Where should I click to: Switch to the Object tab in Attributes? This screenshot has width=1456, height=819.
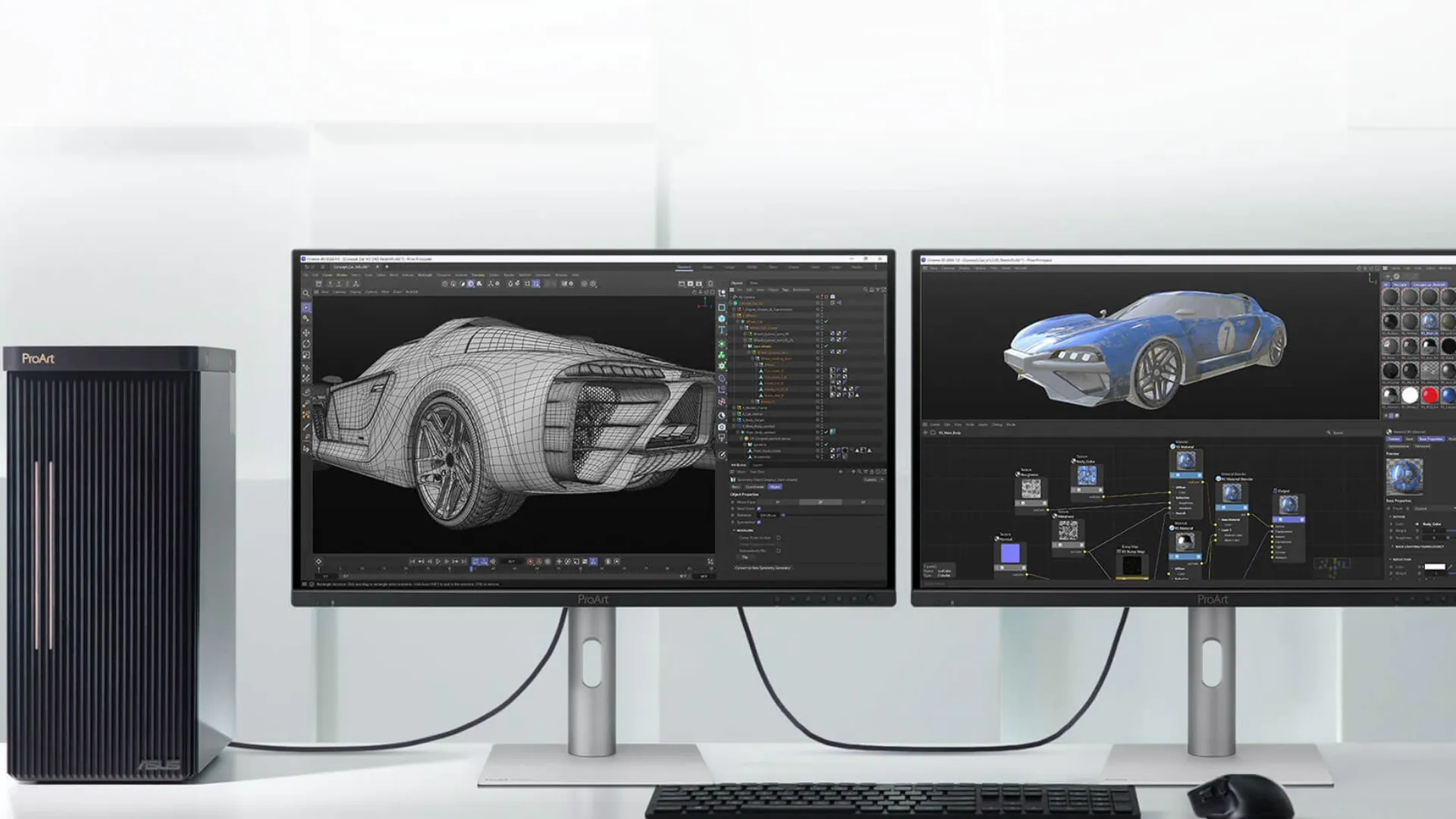(775, 487)
